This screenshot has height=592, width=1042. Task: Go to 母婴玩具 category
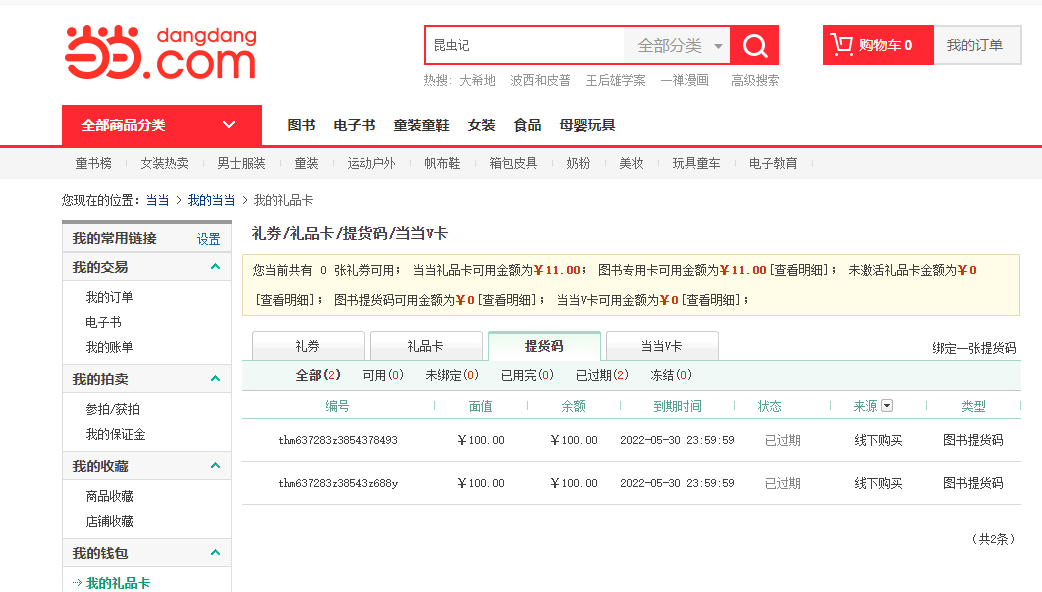587,125
